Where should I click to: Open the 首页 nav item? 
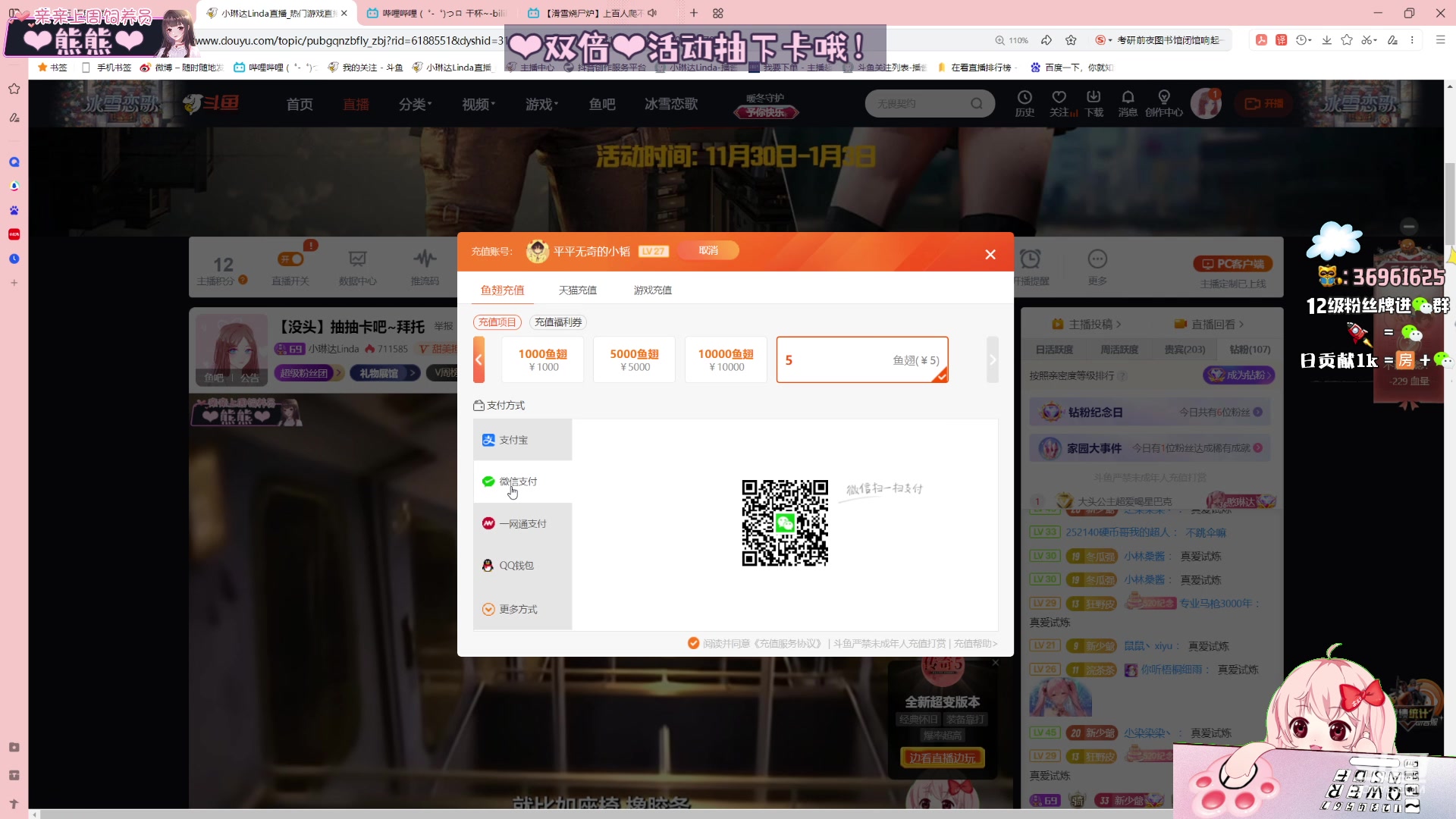(300, 104)
